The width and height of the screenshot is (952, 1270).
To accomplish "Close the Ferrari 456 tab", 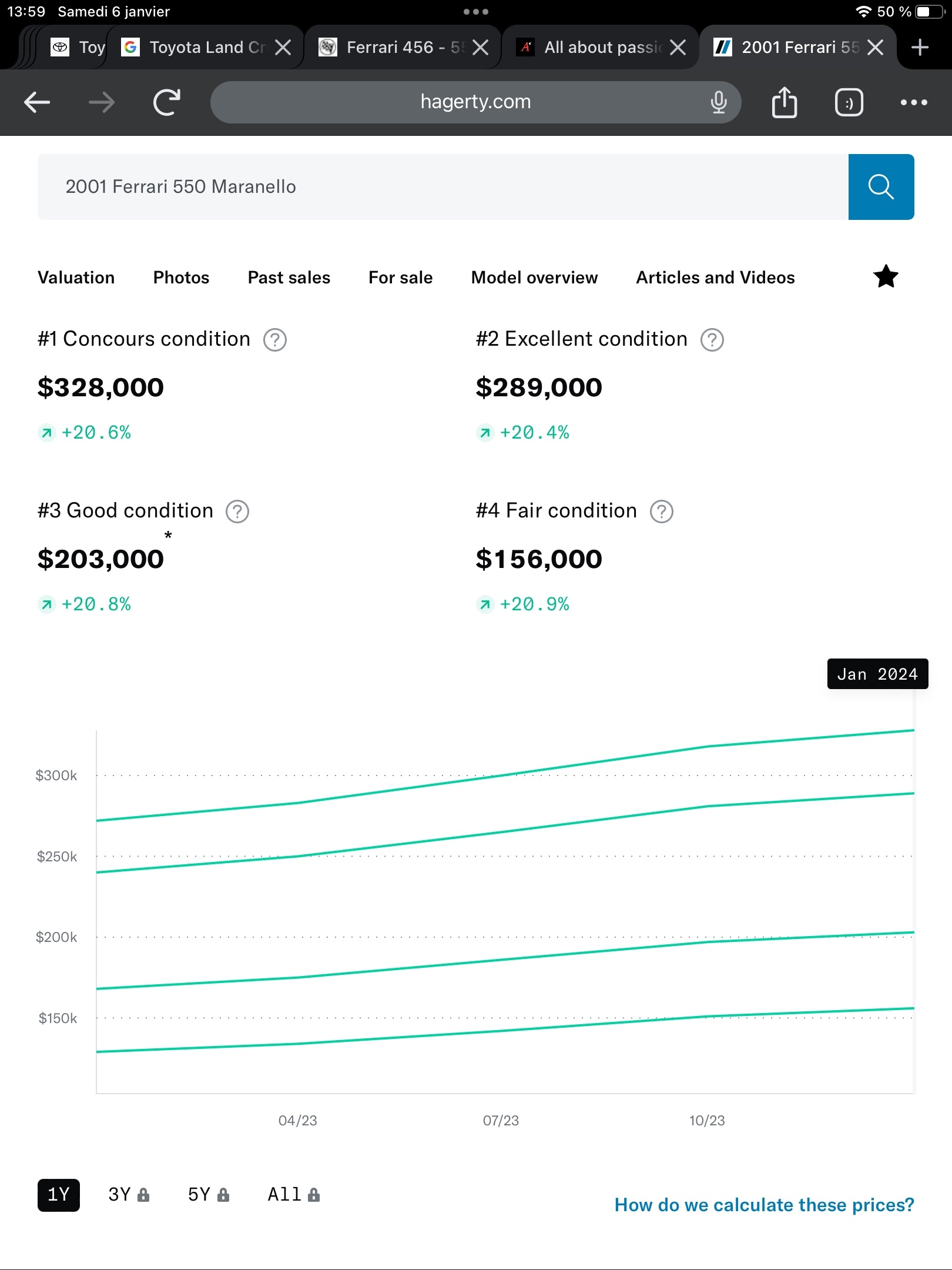I will (480, 47).
